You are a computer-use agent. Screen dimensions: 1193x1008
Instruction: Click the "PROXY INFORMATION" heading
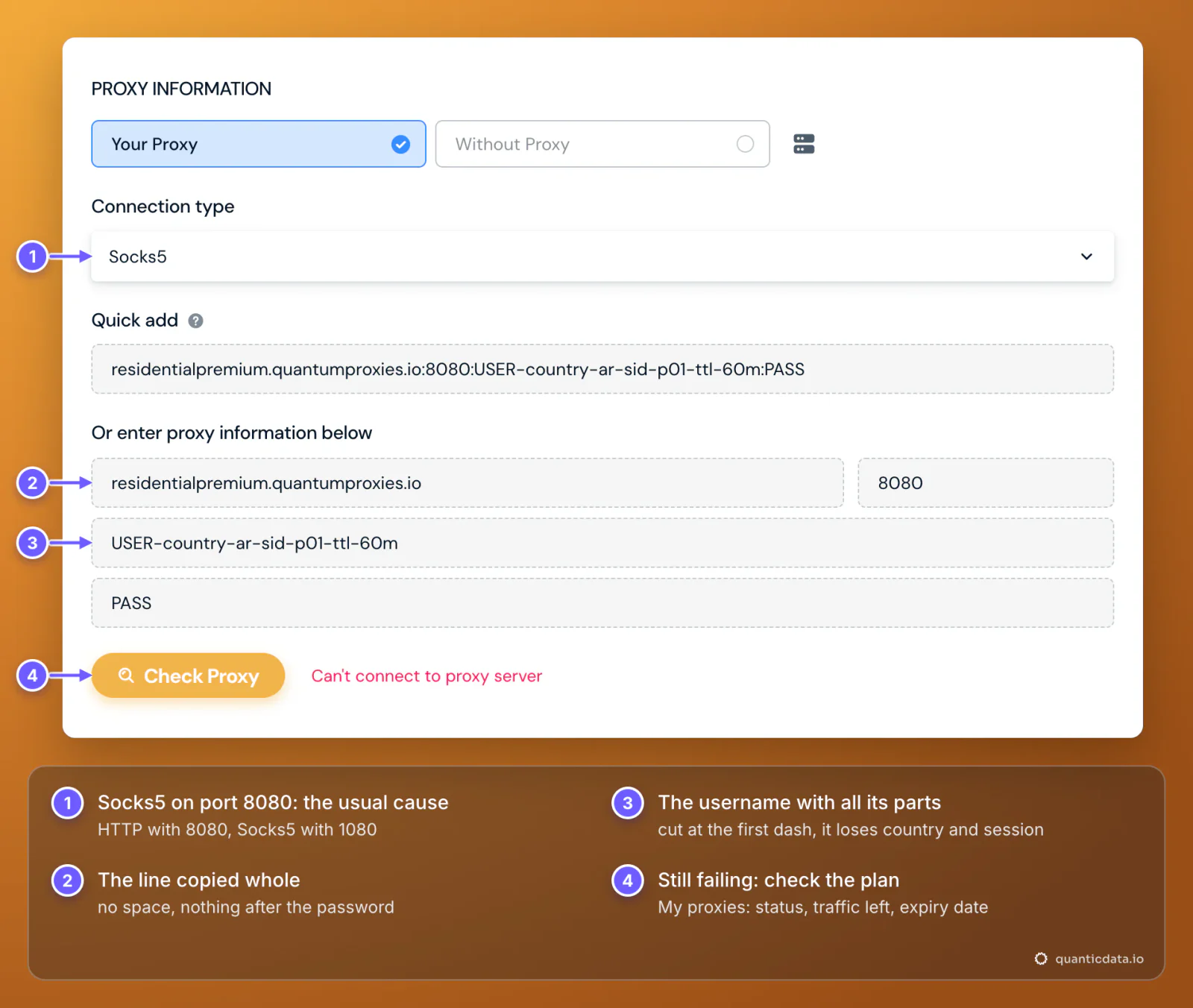181,89
